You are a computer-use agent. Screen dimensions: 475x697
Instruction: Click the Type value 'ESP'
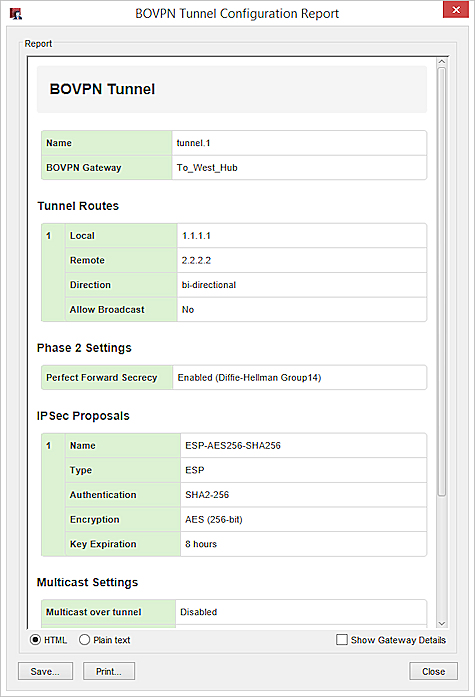(x=195, y=470)
